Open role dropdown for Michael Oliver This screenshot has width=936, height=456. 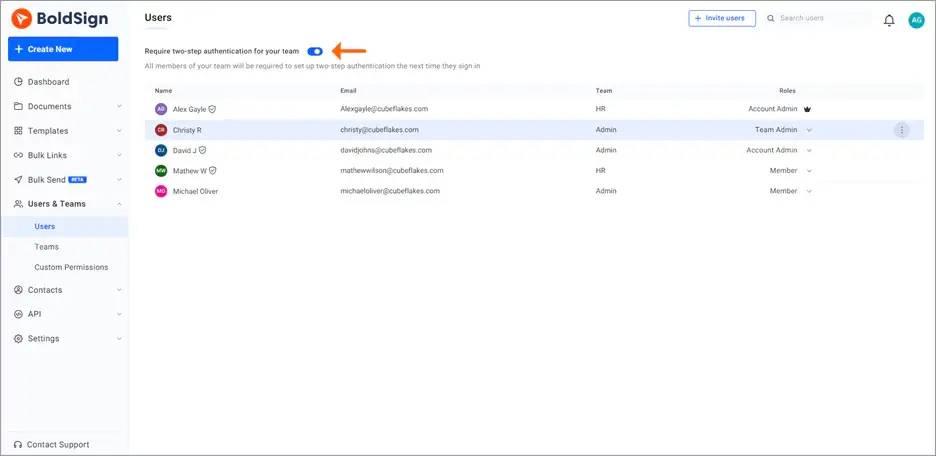(x=809, y=191)
